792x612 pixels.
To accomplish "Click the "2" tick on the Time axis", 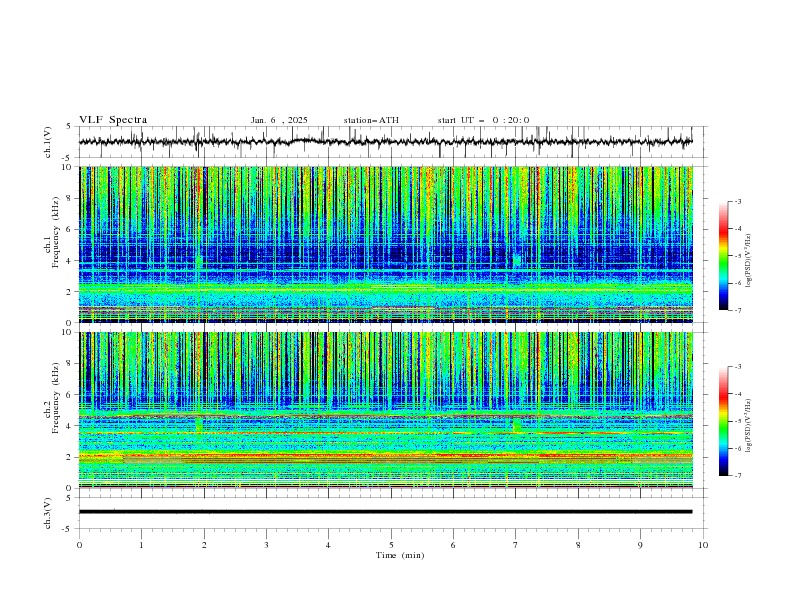I will (x=204, y=545).
